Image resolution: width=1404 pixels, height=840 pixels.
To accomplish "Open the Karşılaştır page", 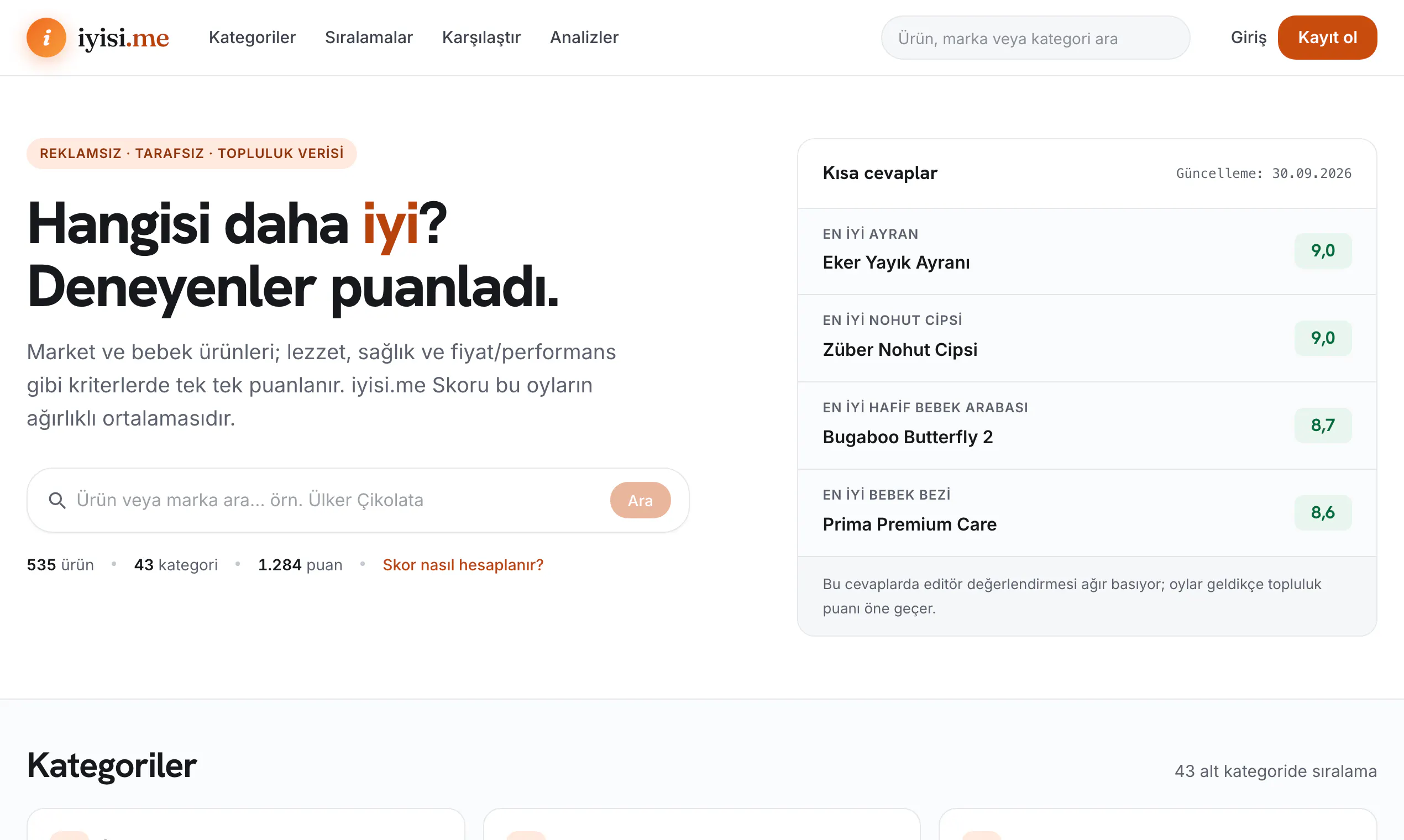I will 481,38.
